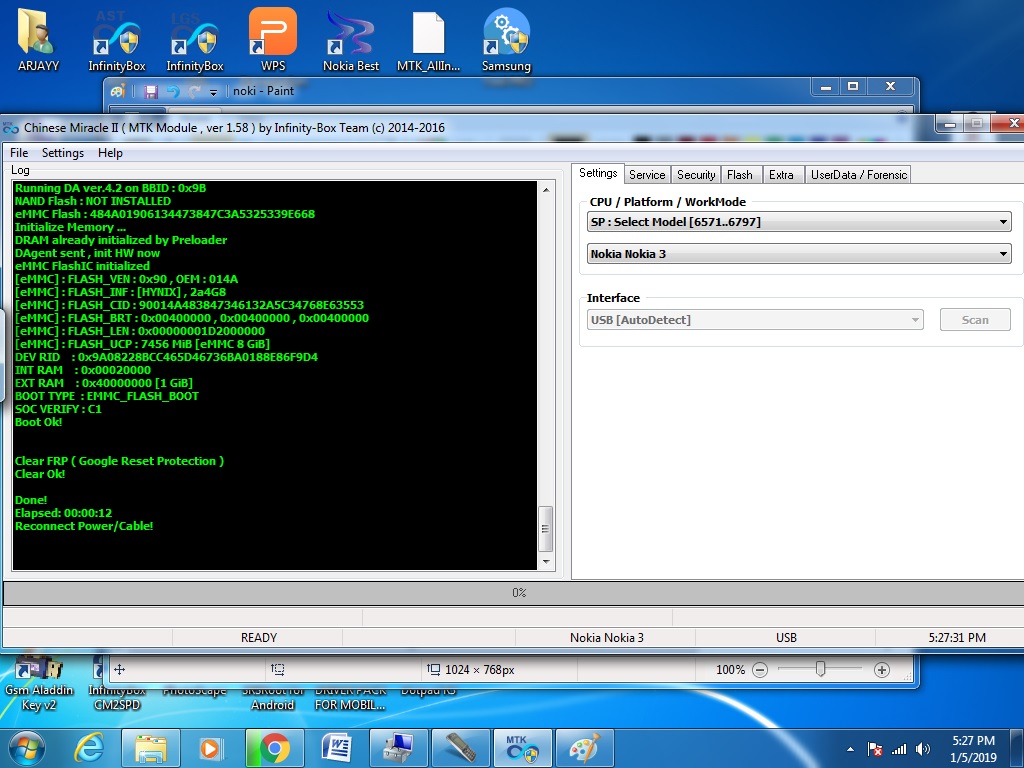The image size is (1024, 768).
Task: Click the Nokia Nokia 3 status bar cell
Action: coord(606,637)
